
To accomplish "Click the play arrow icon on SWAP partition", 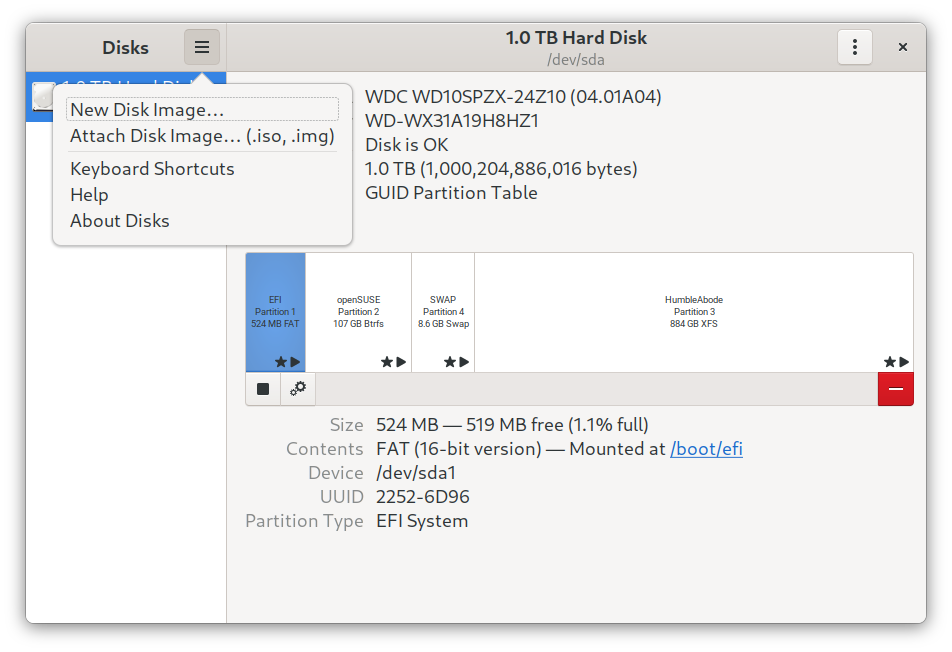I will (x=464, y=362).
